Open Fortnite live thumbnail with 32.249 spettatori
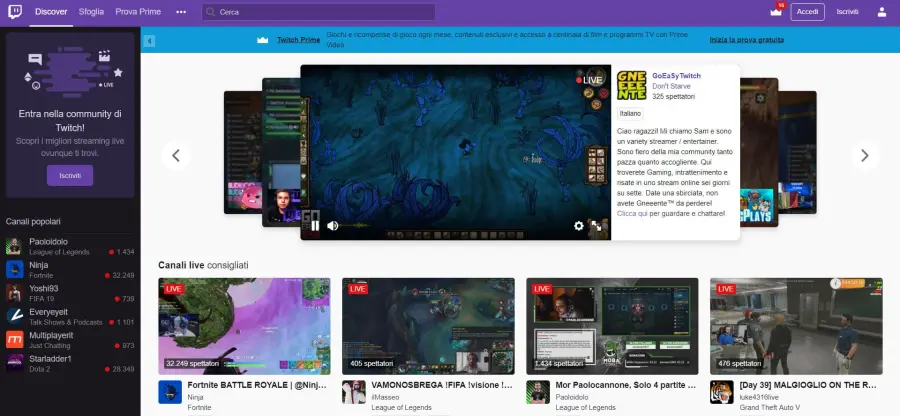The image size is (900, 416). click(x=245, y=326)
